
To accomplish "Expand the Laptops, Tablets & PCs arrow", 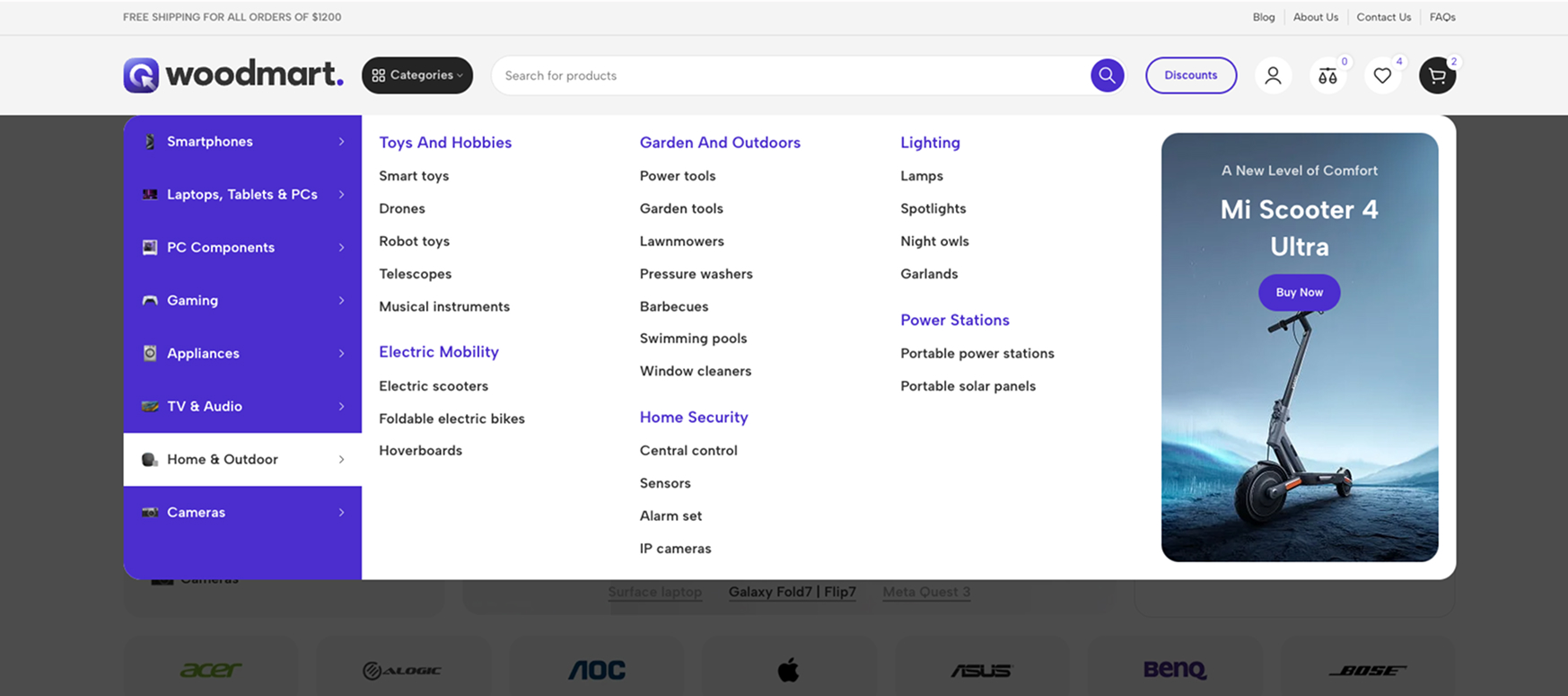I will pos(341,195).
